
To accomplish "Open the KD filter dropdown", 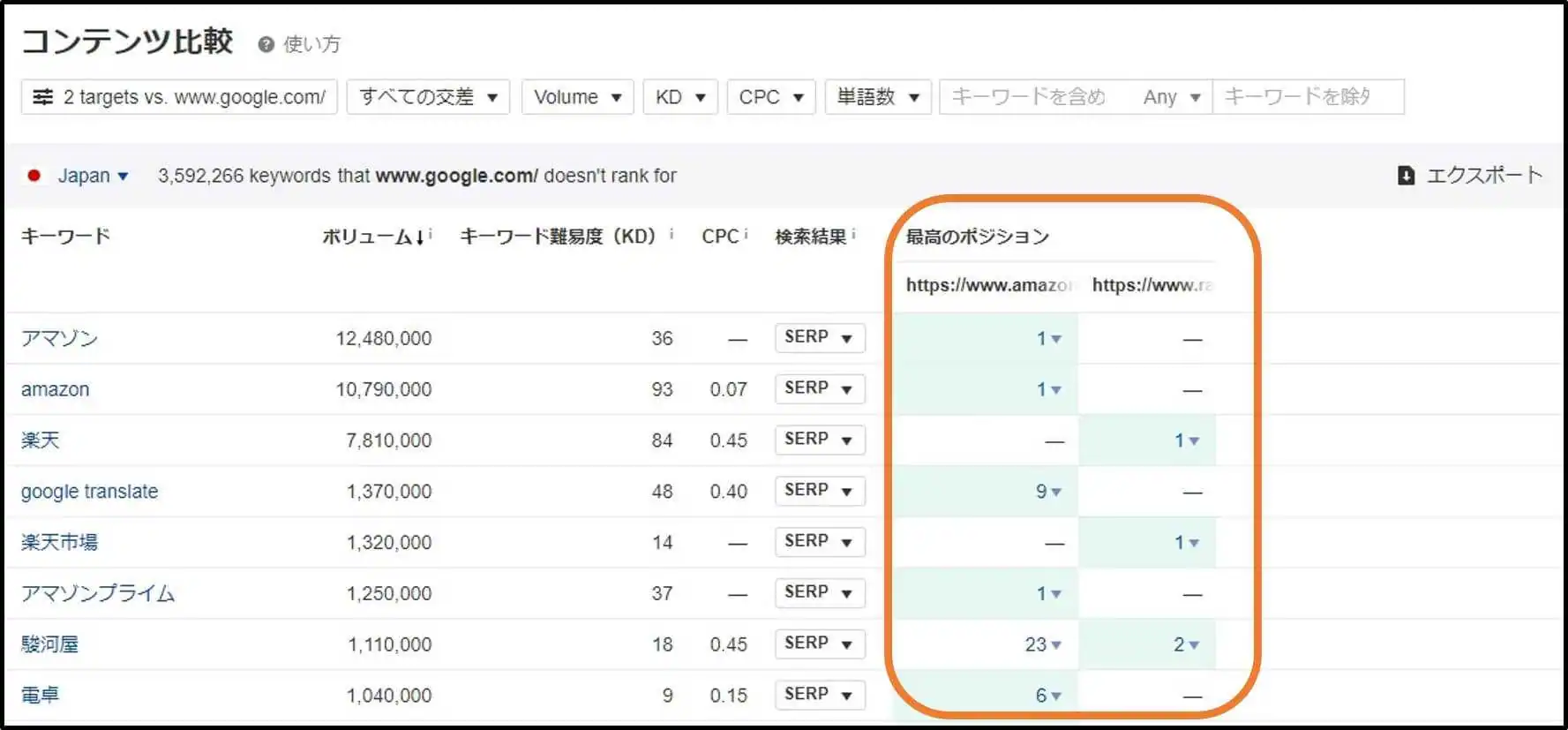I will pos(680,97).
